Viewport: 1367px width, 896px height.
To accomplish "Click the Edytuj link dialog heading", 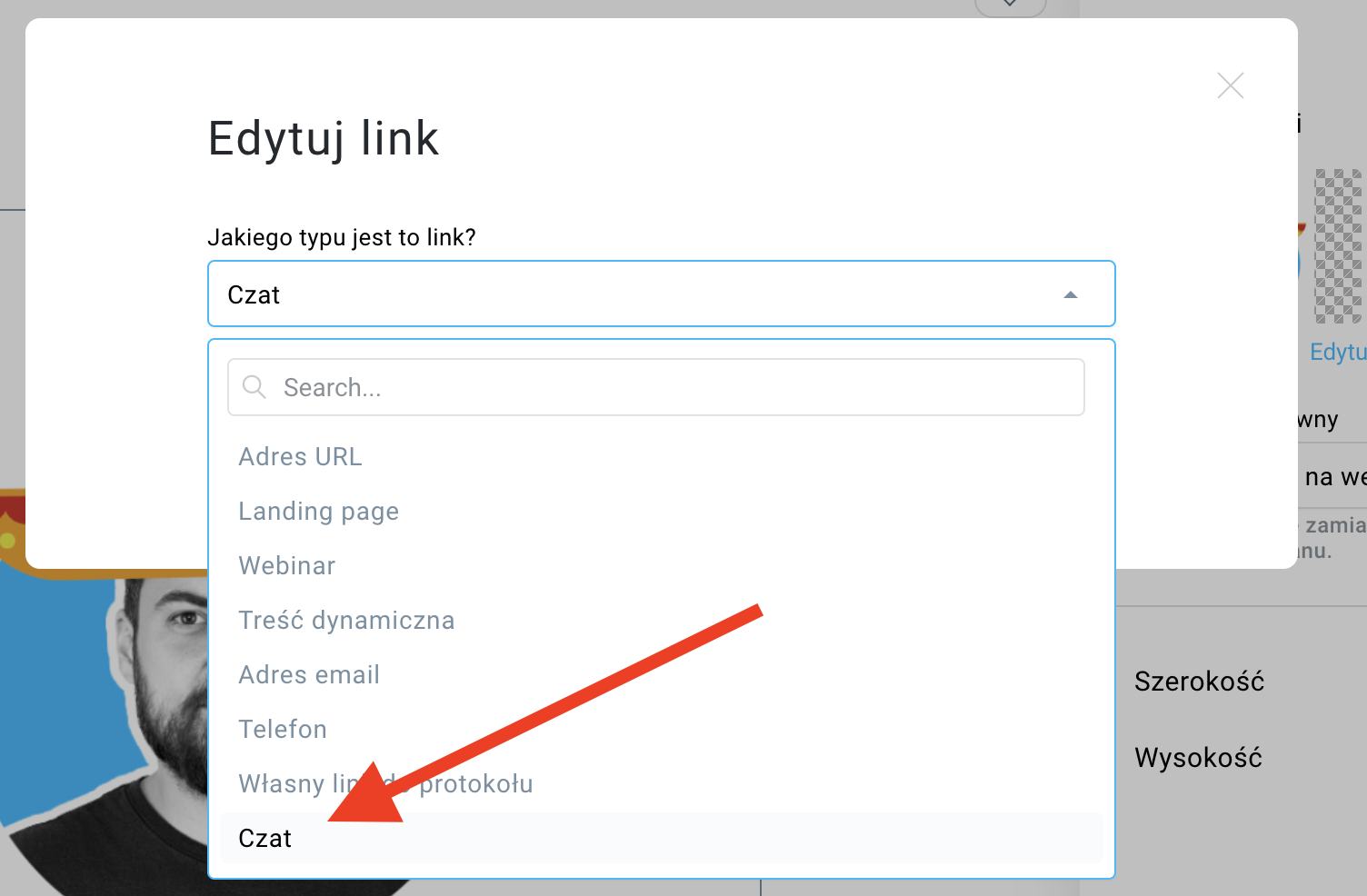I will 324,138.
